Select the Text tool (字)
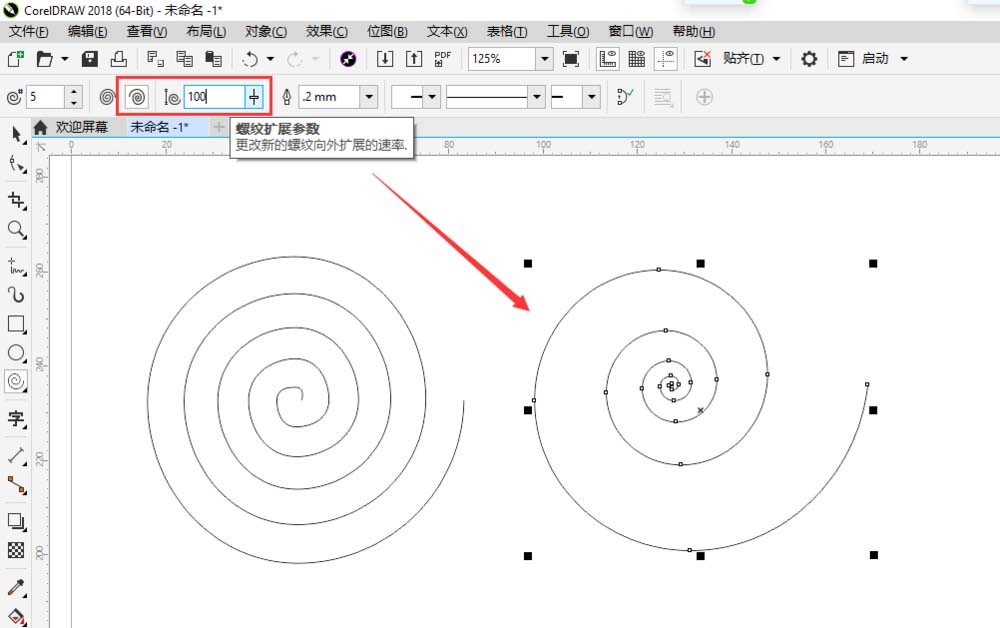Screen dimensions: 1000x628 [x=16, y=417]
